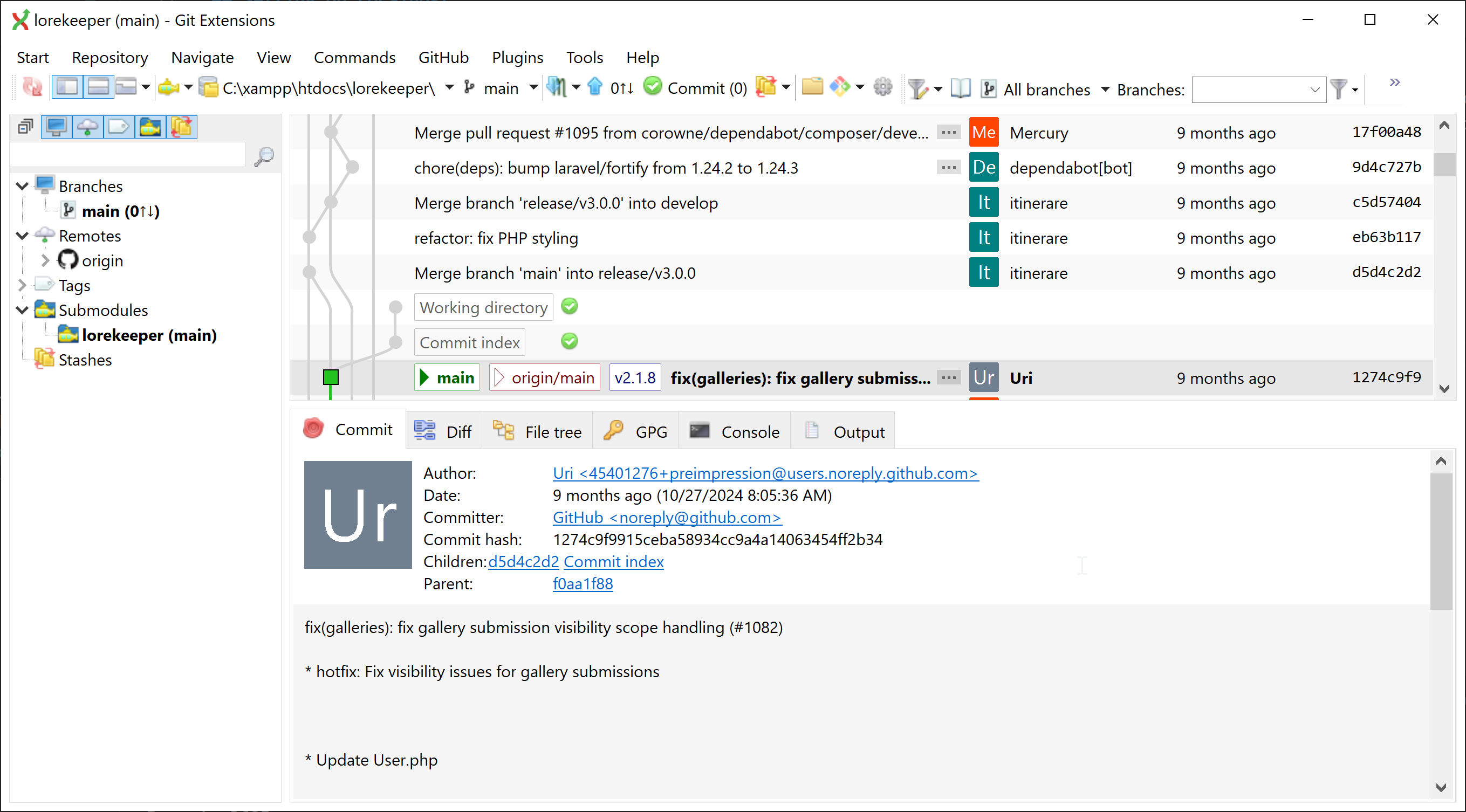Click parent commit link f0aa1f88
The width and height of the screenshot is (1466, 812).
tap(582, 584)
